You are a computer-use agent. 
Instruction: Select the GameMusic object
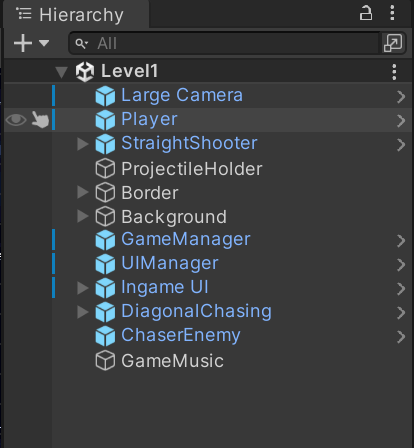point(172,361)
